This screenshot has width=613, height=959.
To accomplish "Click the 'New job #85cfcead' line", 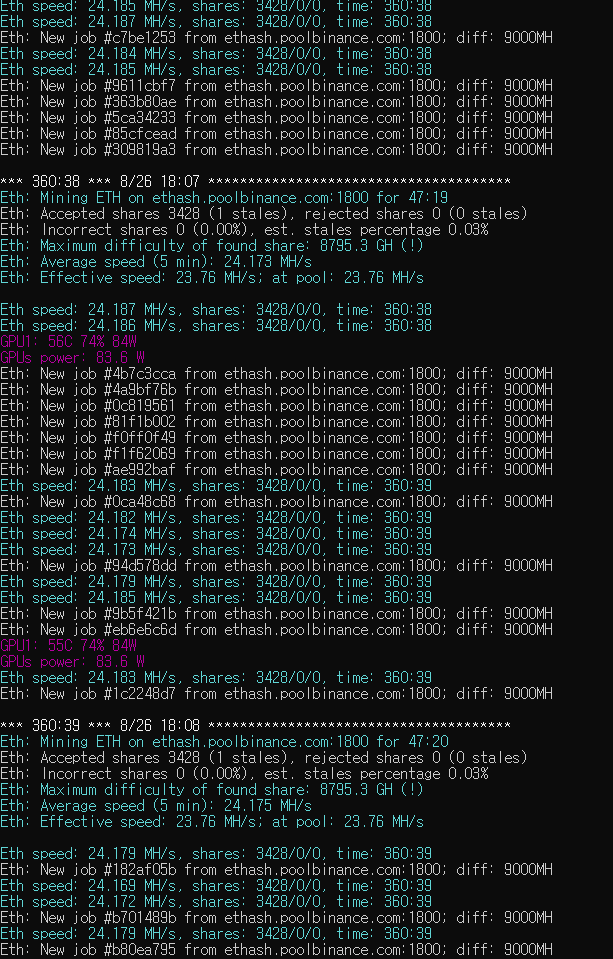I will (x=277, y=133).
